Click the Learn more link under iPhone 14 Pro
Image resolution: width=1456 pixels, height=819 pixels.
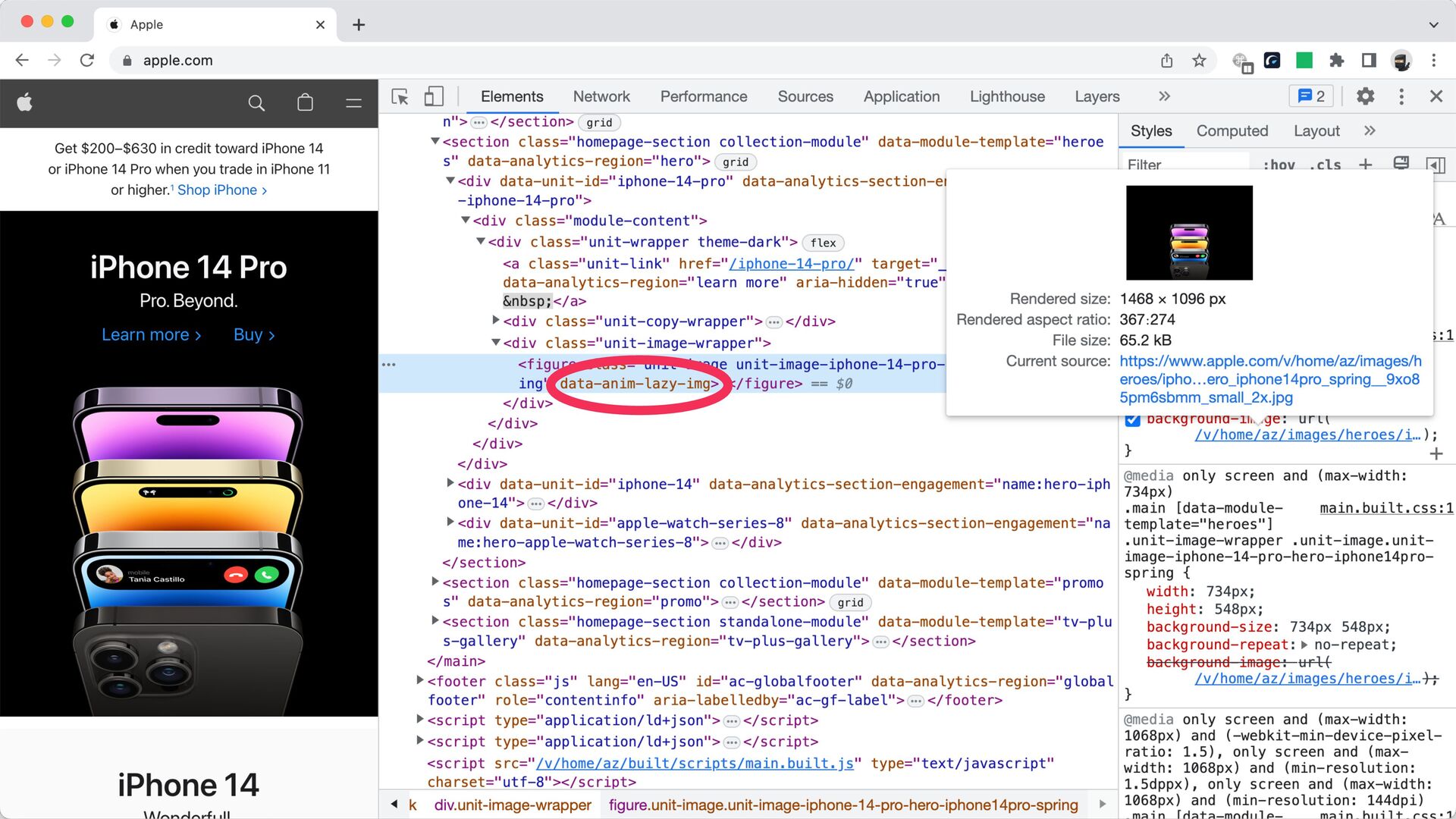152,334
